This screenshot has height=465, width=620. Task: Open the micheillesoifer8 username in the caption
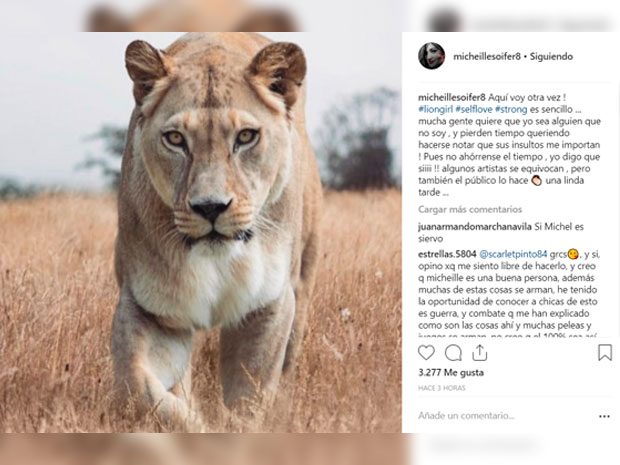click(x=452, y=97)
